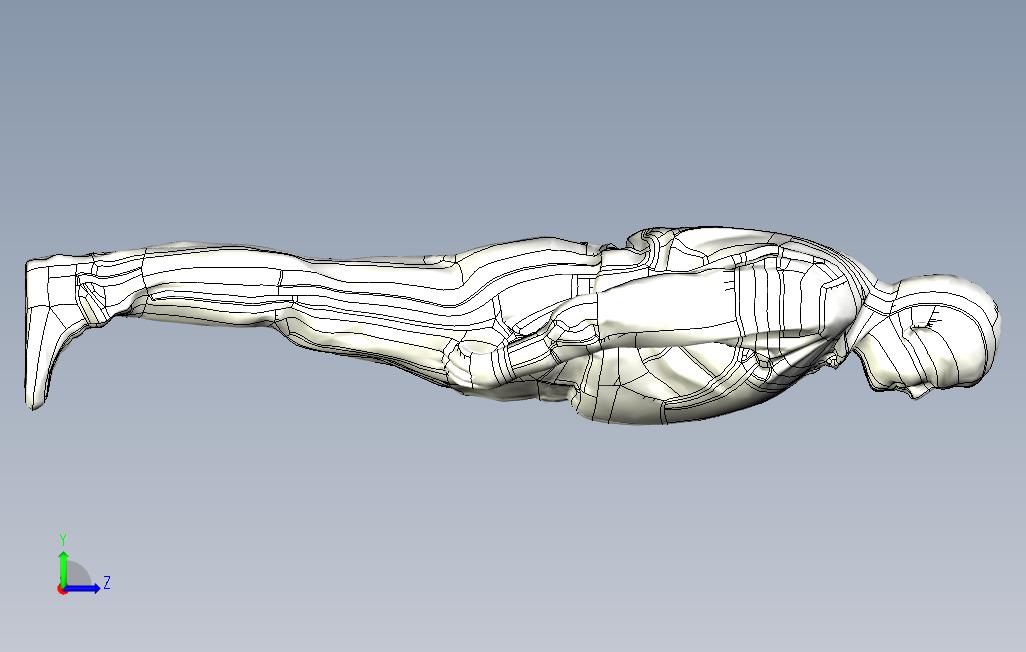Click the blue Z axis arrow
This screenshot has width=1026, height=652.
coord(82,588)
